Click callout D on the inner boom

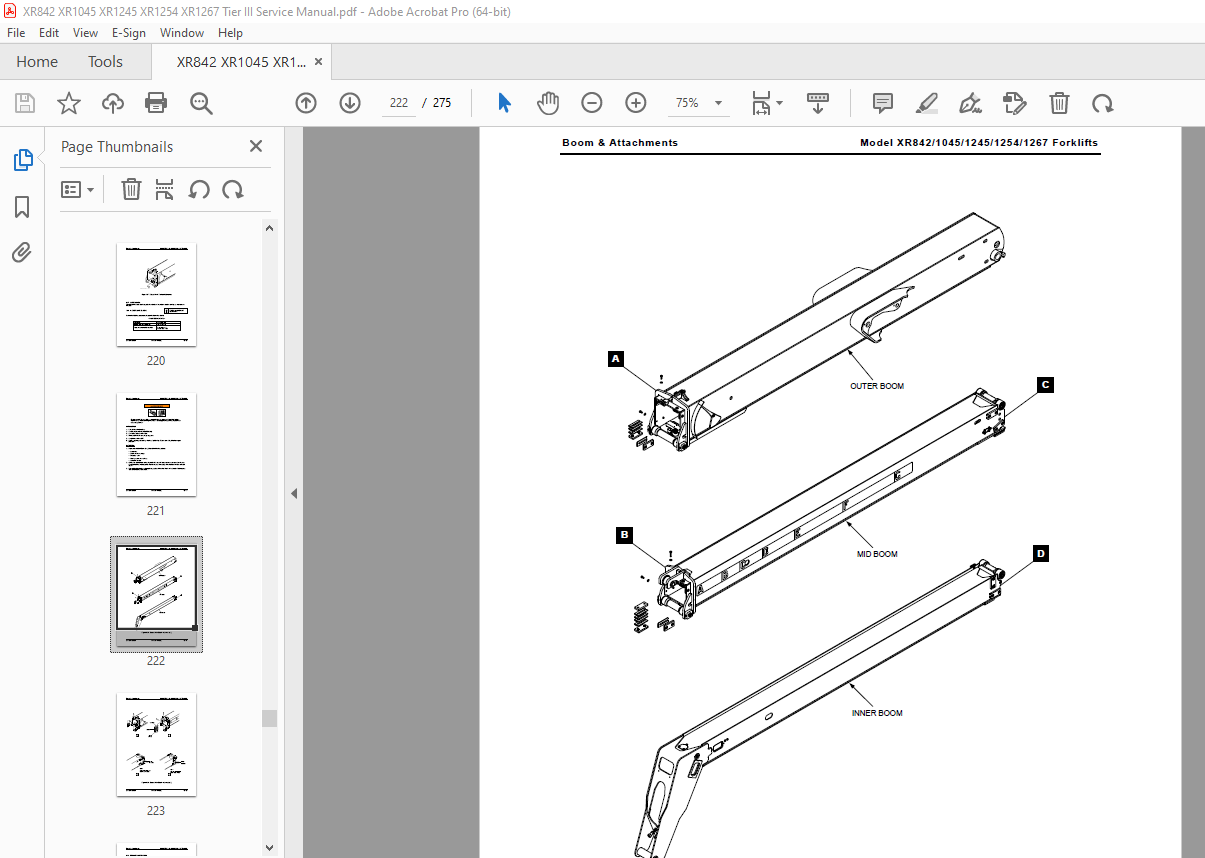(x=1041, y=553)
